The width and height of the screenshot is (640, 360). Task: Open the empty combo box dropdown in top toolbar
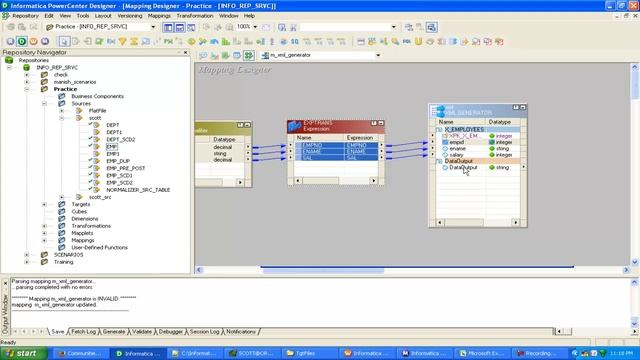[393, 27]
